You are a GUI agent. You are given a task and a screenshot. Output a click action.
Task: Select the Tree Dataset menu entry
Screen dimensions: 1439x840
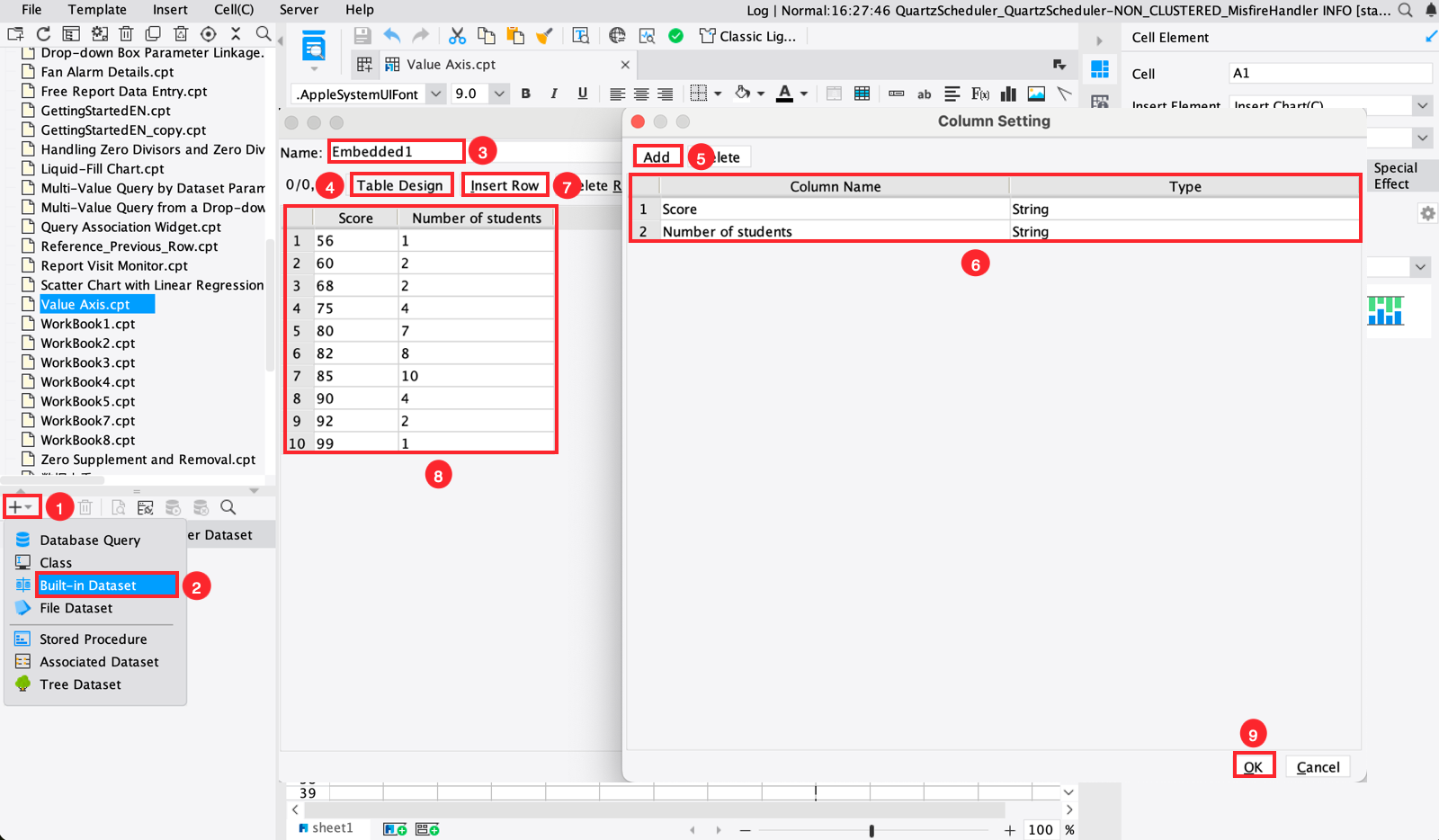click(x=80, y=684)
